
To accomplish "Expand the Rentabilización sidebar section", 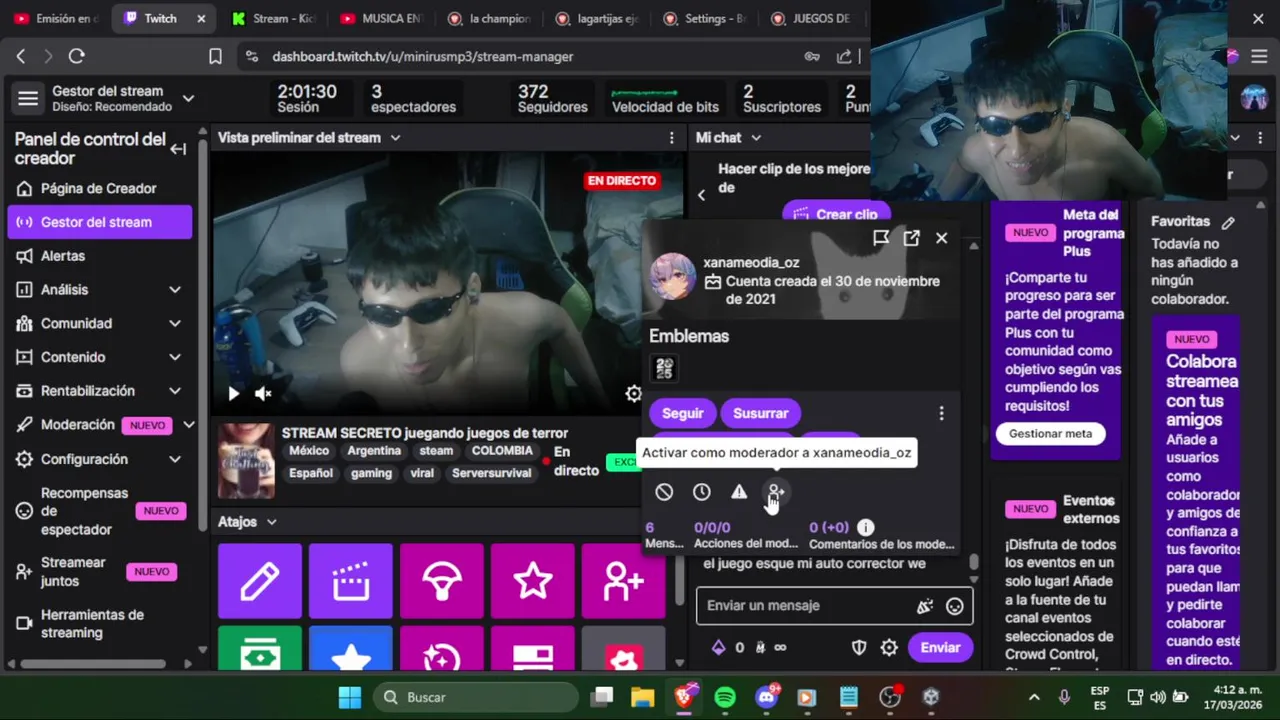I will pos(175,391).
